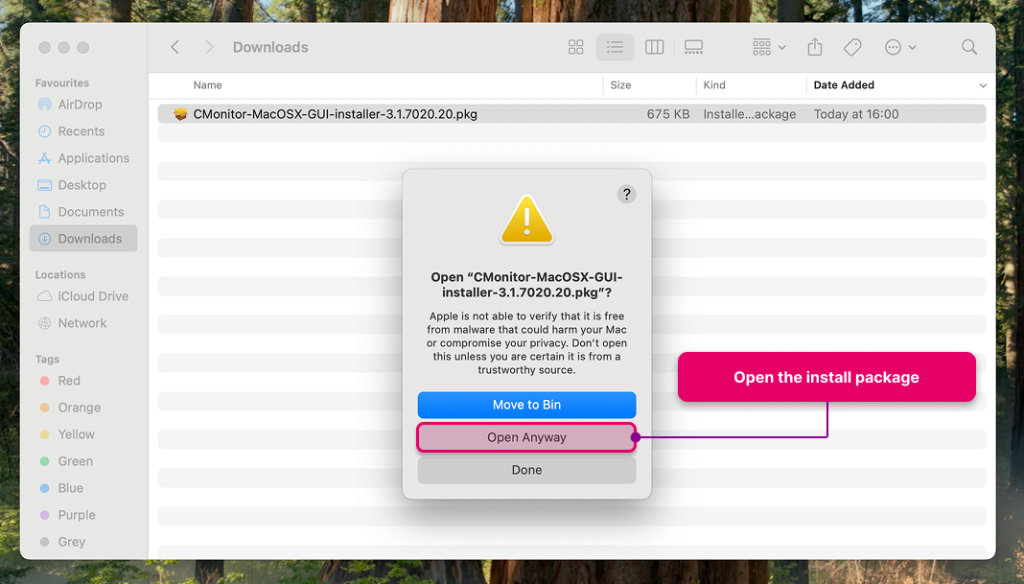This screenshot has height=584, width=1024.
Task: Sort by the Name column header
Action: (208, 85)
